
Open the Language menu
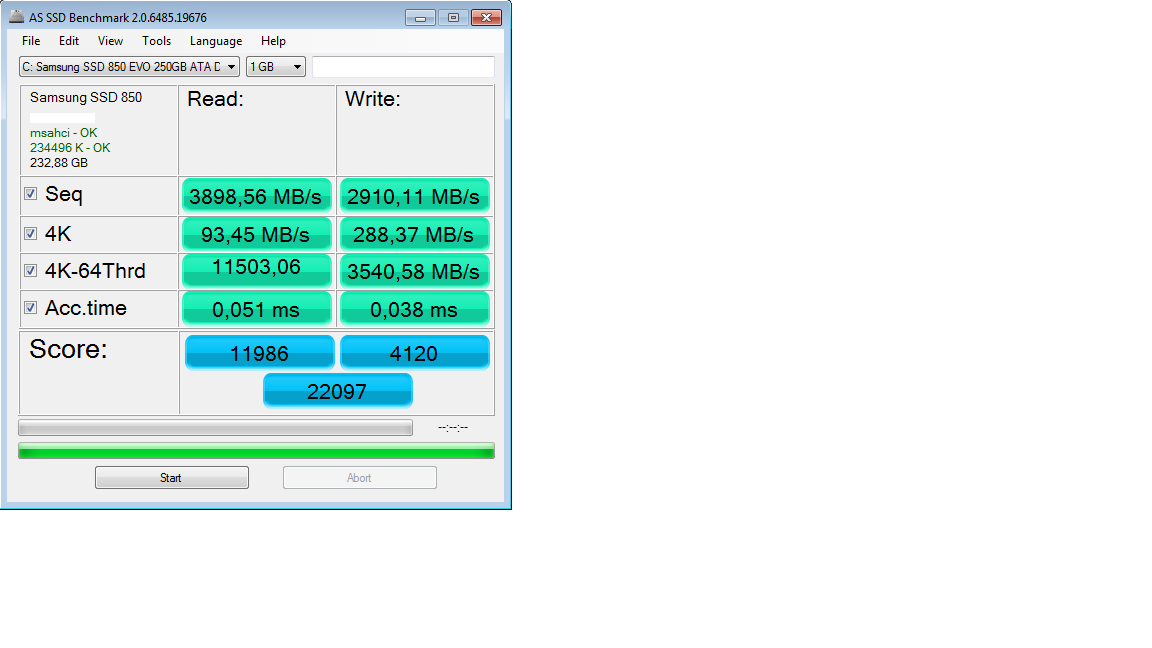[x=216, y=41]
